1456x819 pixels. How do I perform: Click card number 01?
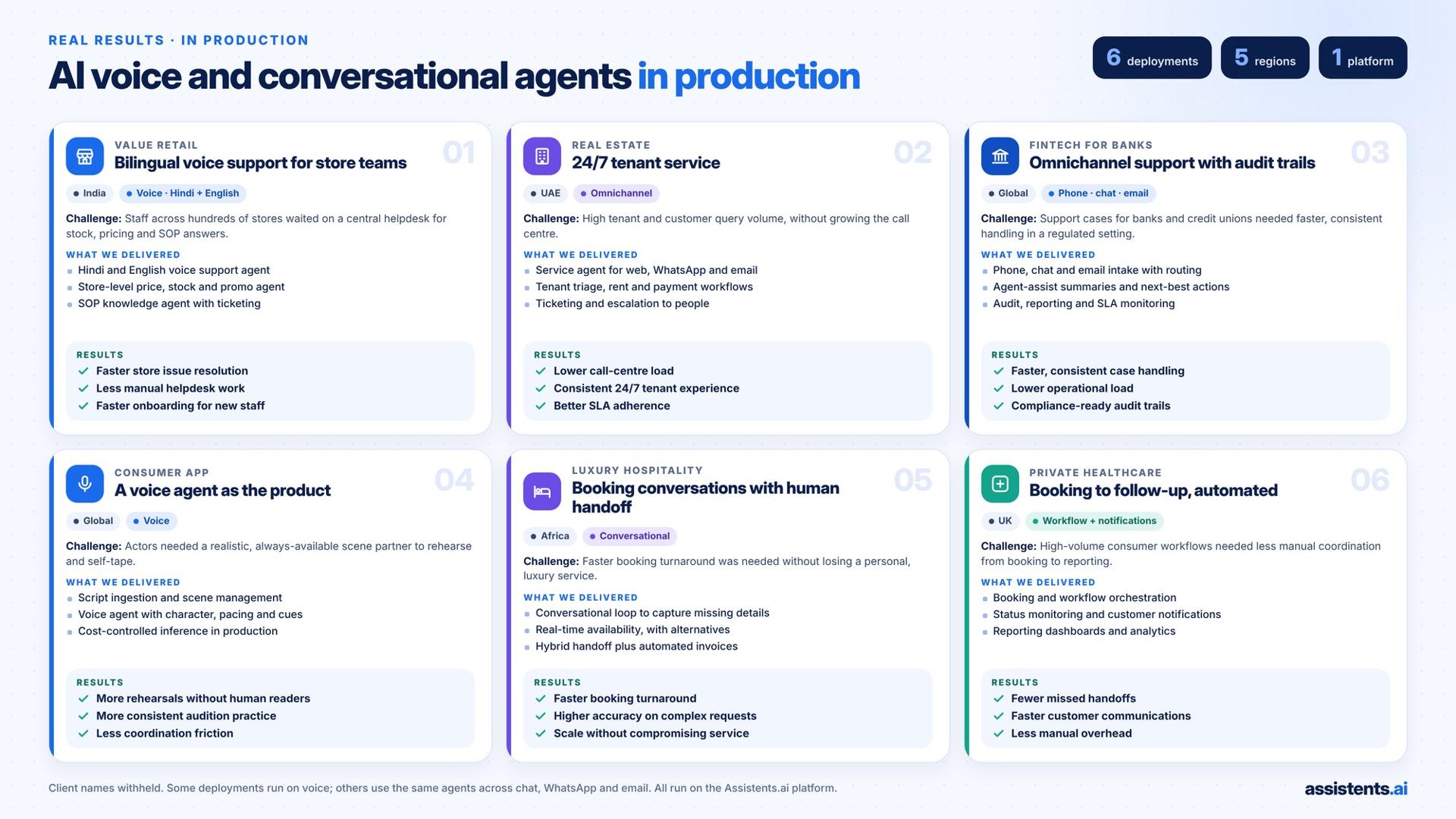[459, 152]
